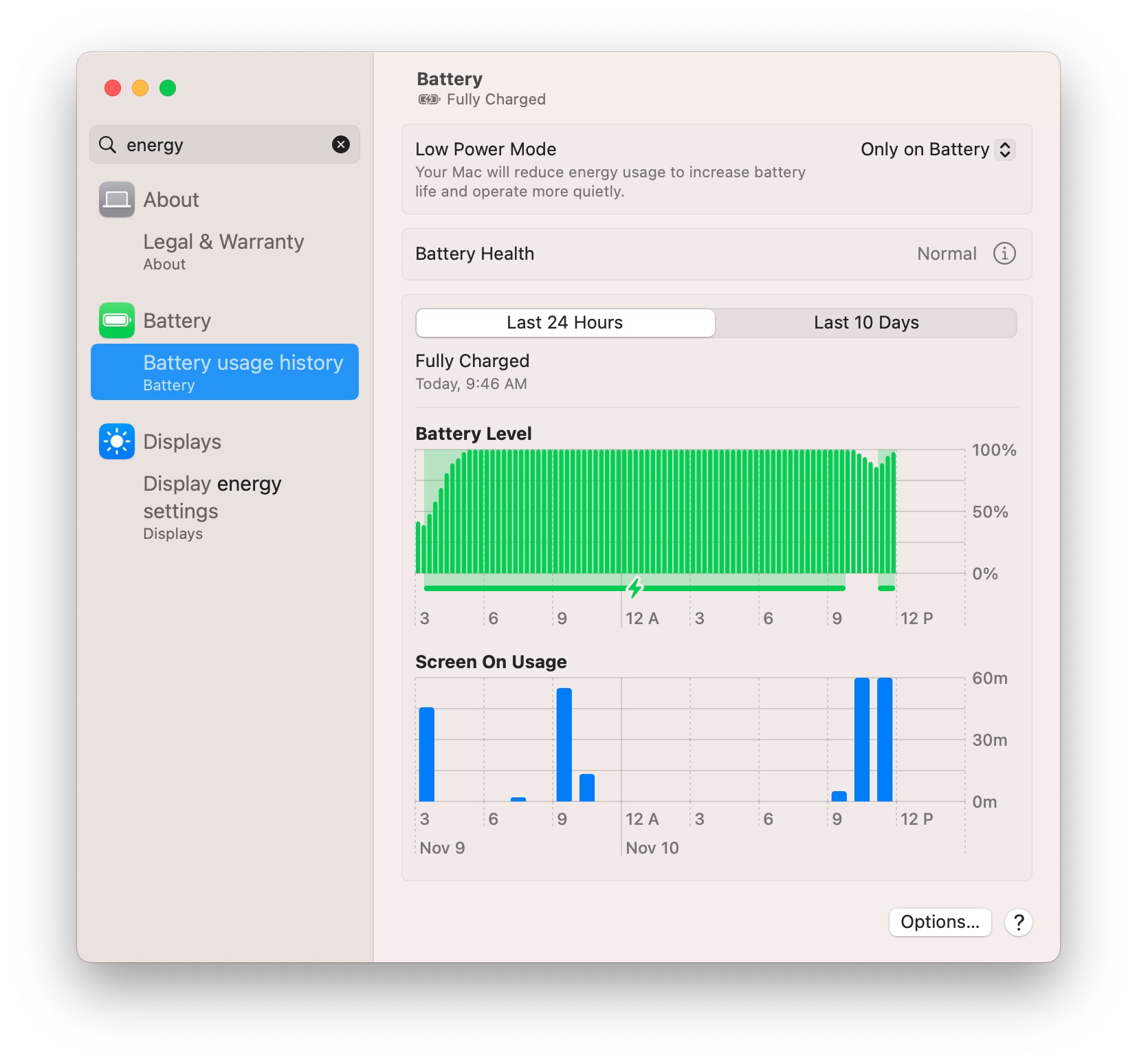
Task: Click the magnifier icon in the search field
Action: point(108,144)
